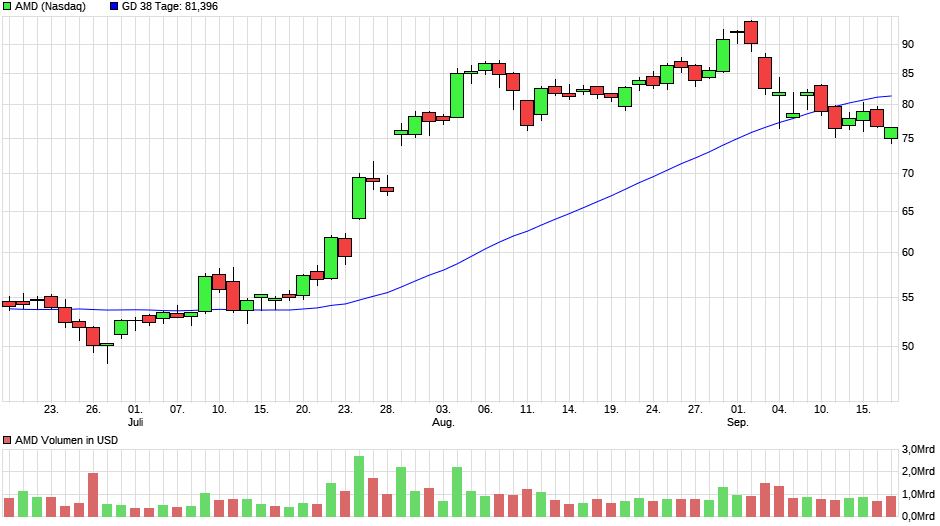Click the '26.' date axis label
940x526 pixels.
click(93, 410)
